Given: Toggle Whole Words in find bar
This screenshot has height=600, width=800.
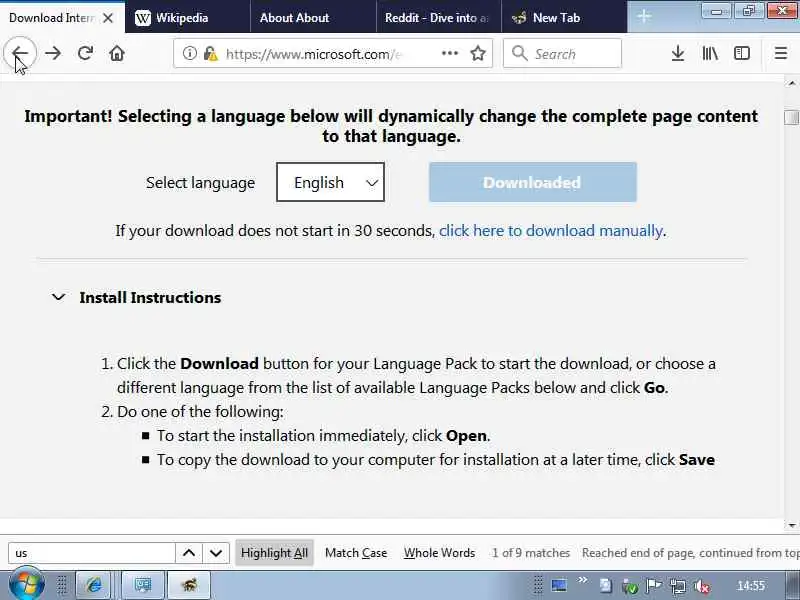Looking at the screenshot, I should point(439,553).
